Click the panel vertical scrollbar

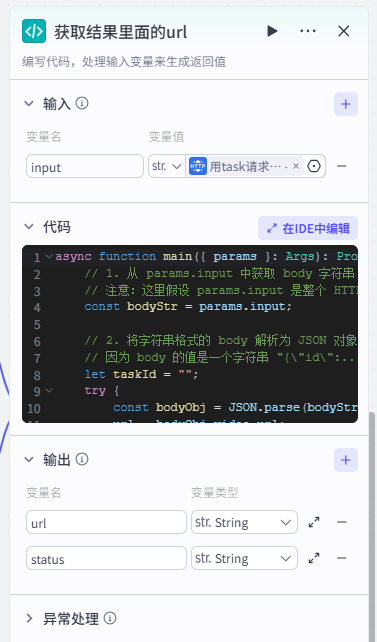click(x=372, y=526)
